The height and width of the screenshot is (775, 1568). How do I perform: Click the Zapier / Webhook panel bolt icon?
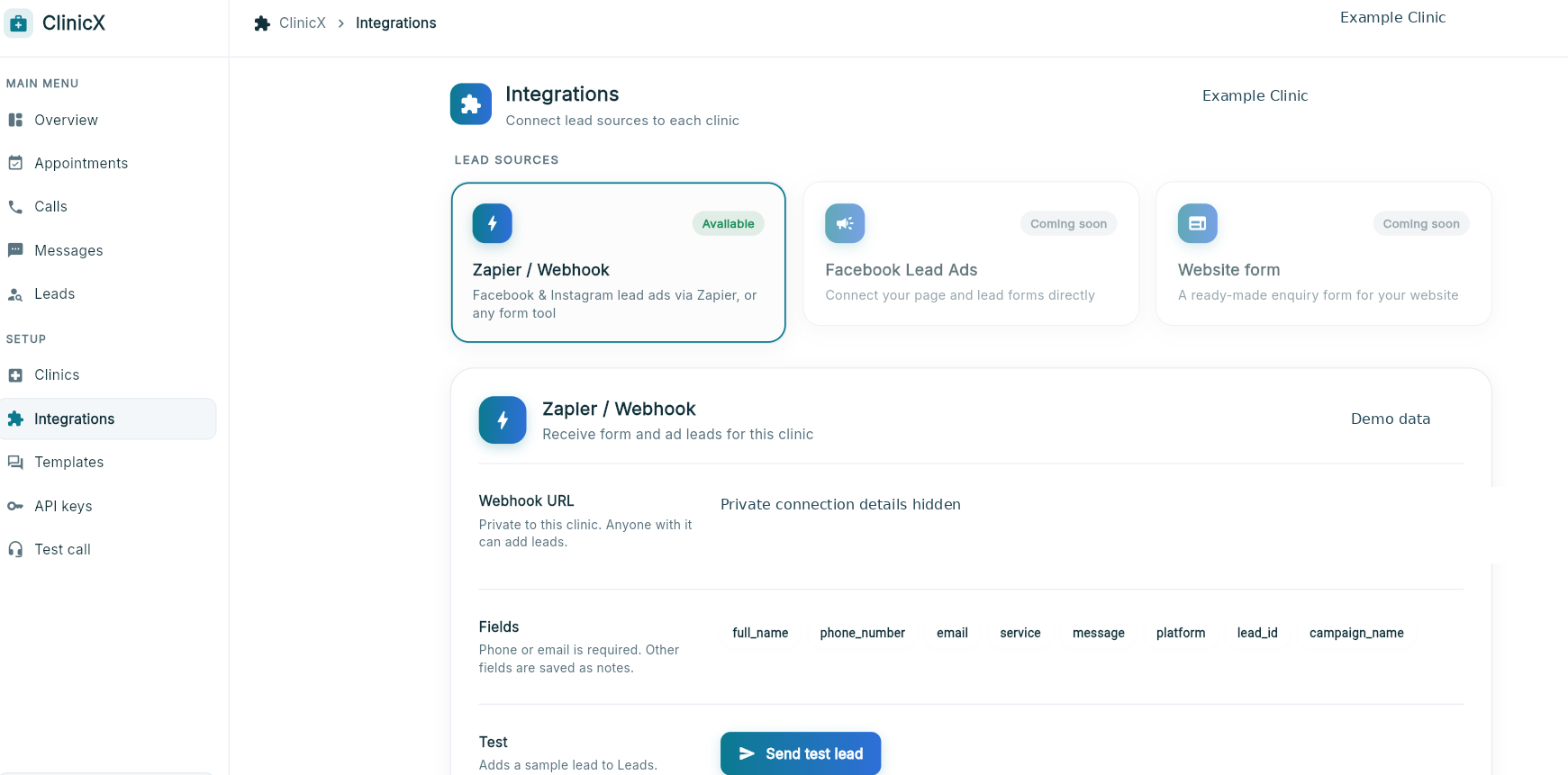pyautogui.click(x=503, y=419)
